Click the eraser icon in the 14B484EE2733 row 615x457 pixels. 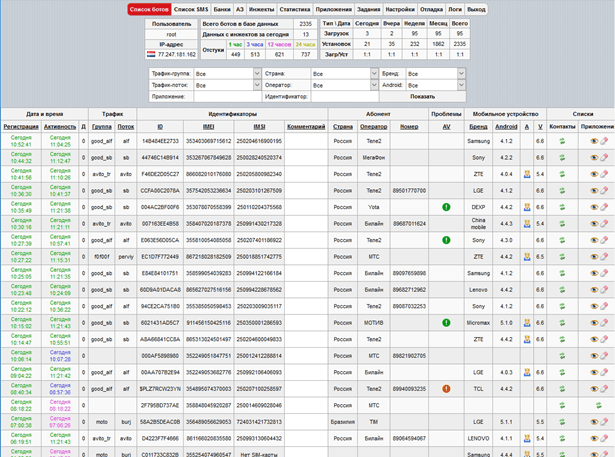(604, 141)
